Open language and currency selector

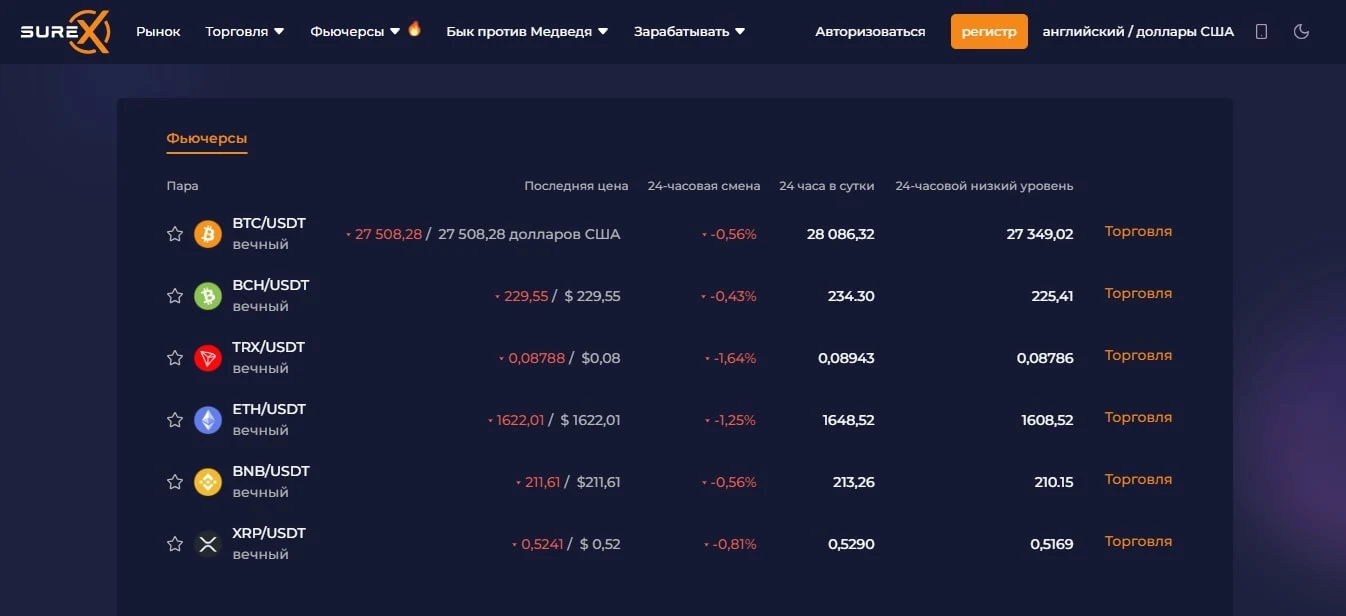(x=1138, y=32)
